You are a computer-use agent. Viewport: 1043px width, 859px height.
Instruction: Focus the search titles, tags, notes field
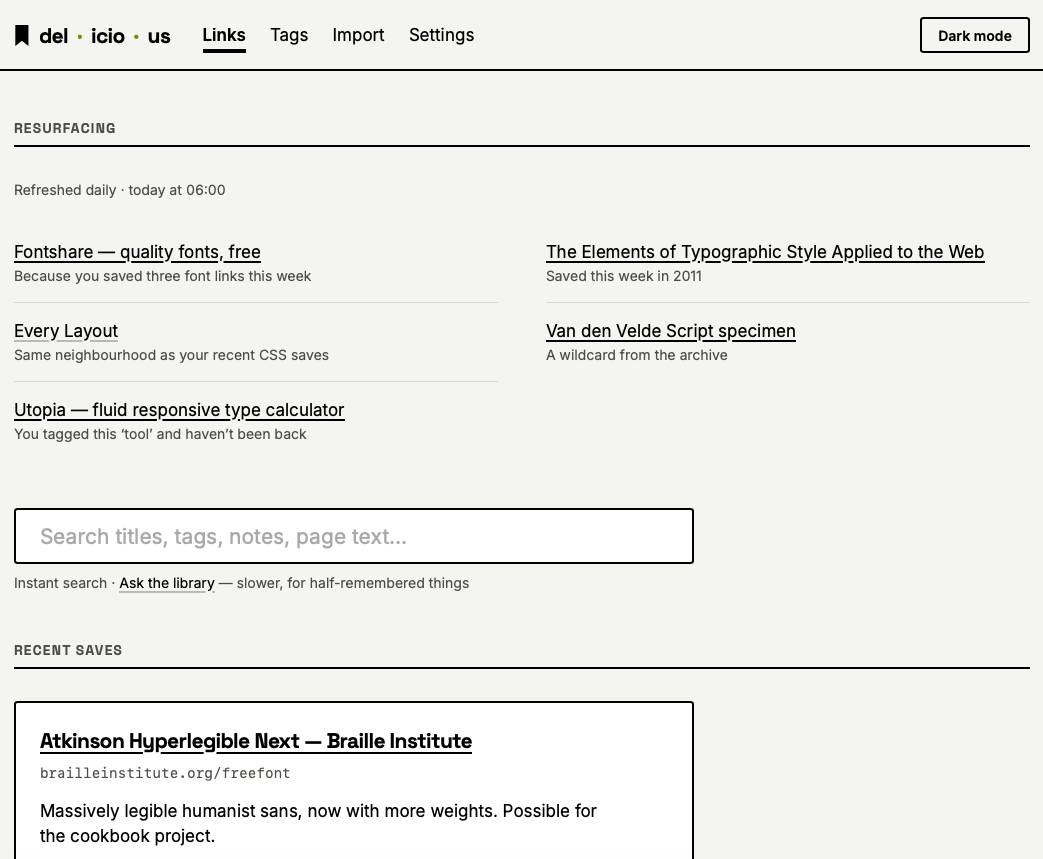[x=354, y=536]
